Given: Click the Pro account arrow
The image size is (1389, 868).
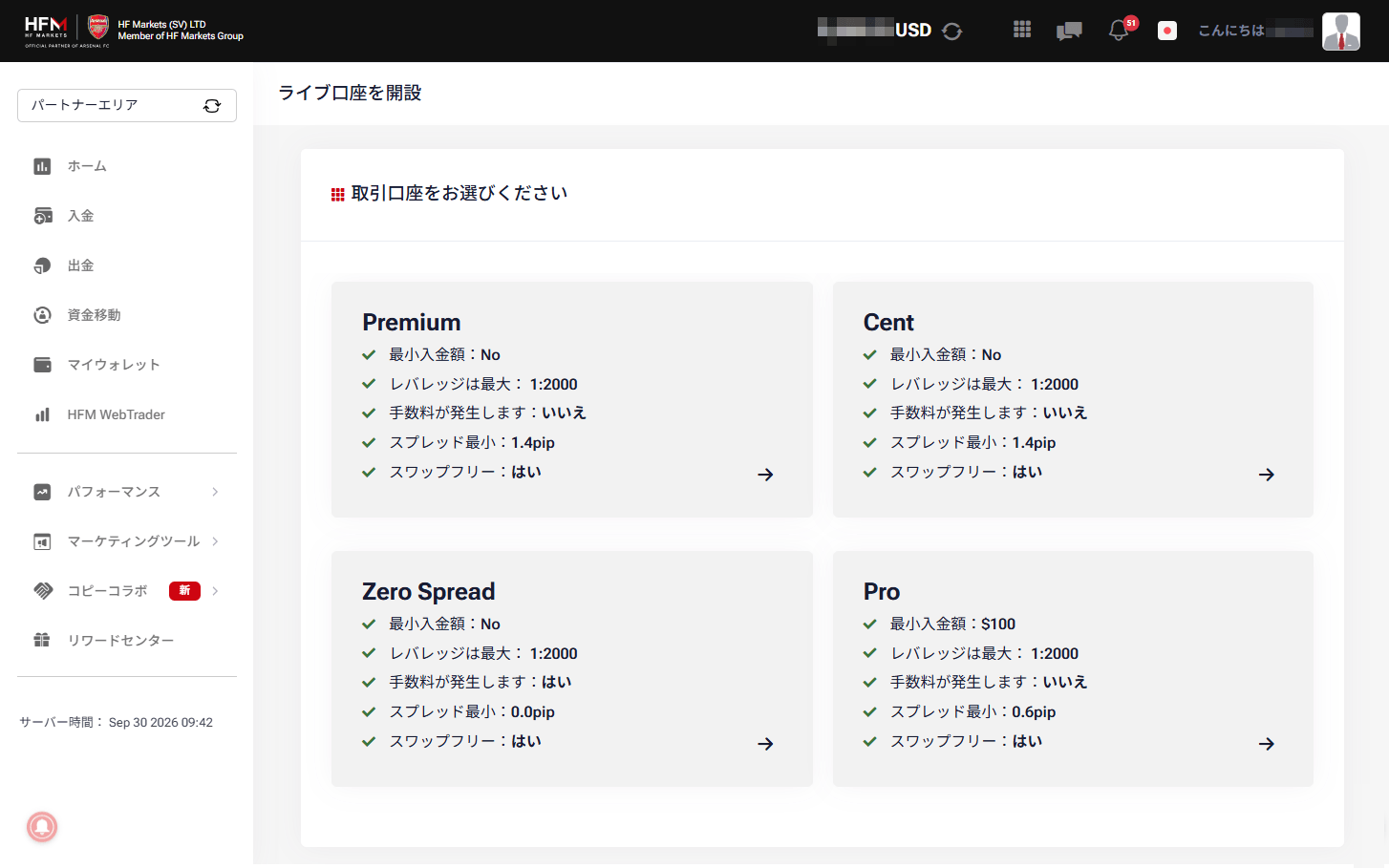Looking at the screenshot, I should pos(1267,744).
